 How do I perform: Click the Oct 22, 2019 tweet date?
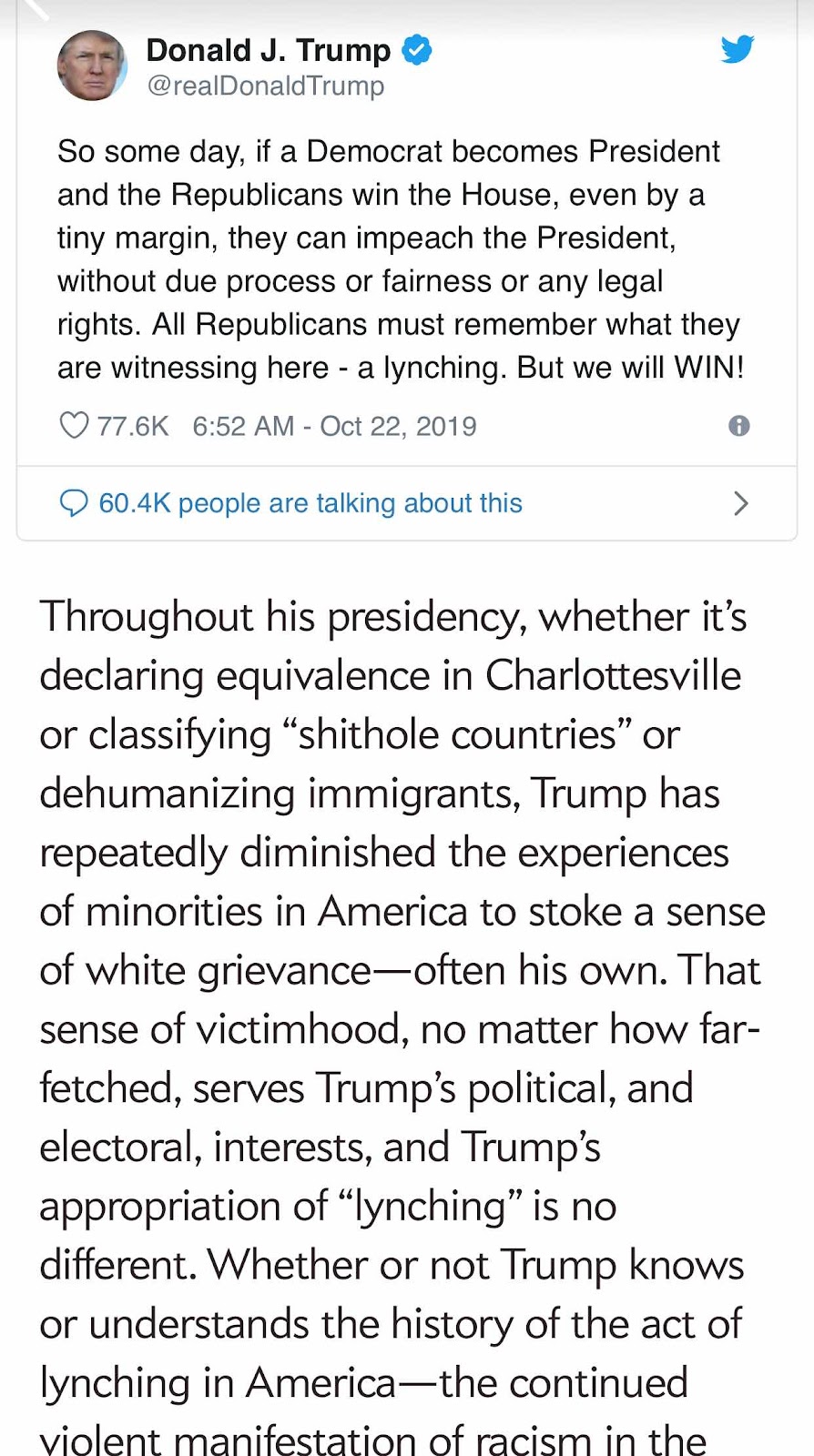[x=398, y=426]
